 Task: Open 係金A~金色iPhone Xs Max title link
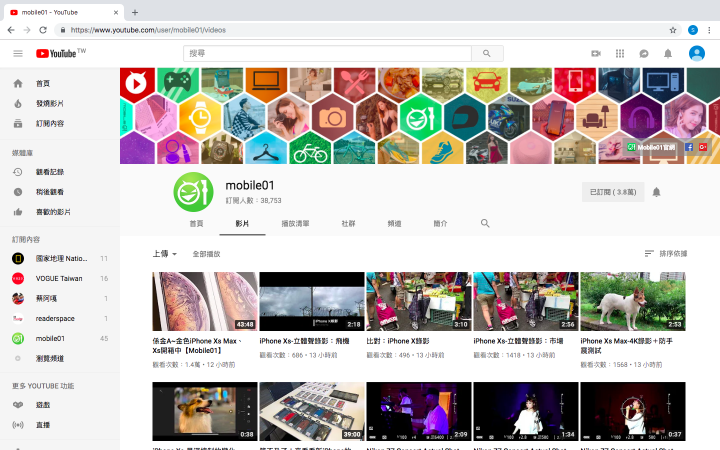point(197,346)
